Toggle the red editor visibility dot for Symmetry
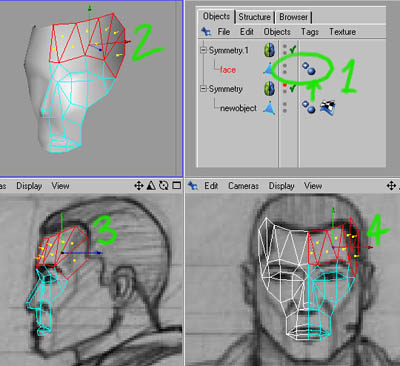Screen dimensions: 400x366 285,85
